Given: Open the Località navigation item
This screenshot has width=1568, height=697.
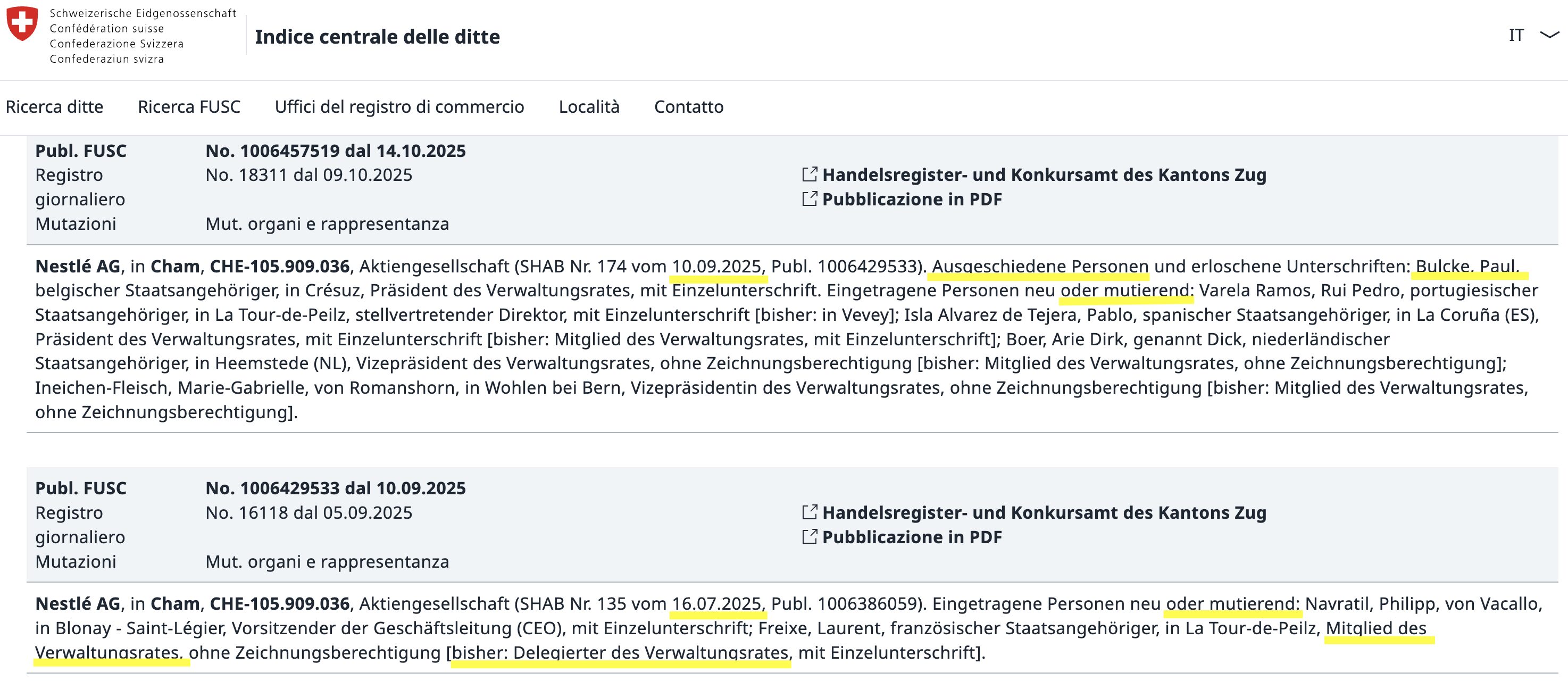Looking at the screenshot, I should [589, 107].
